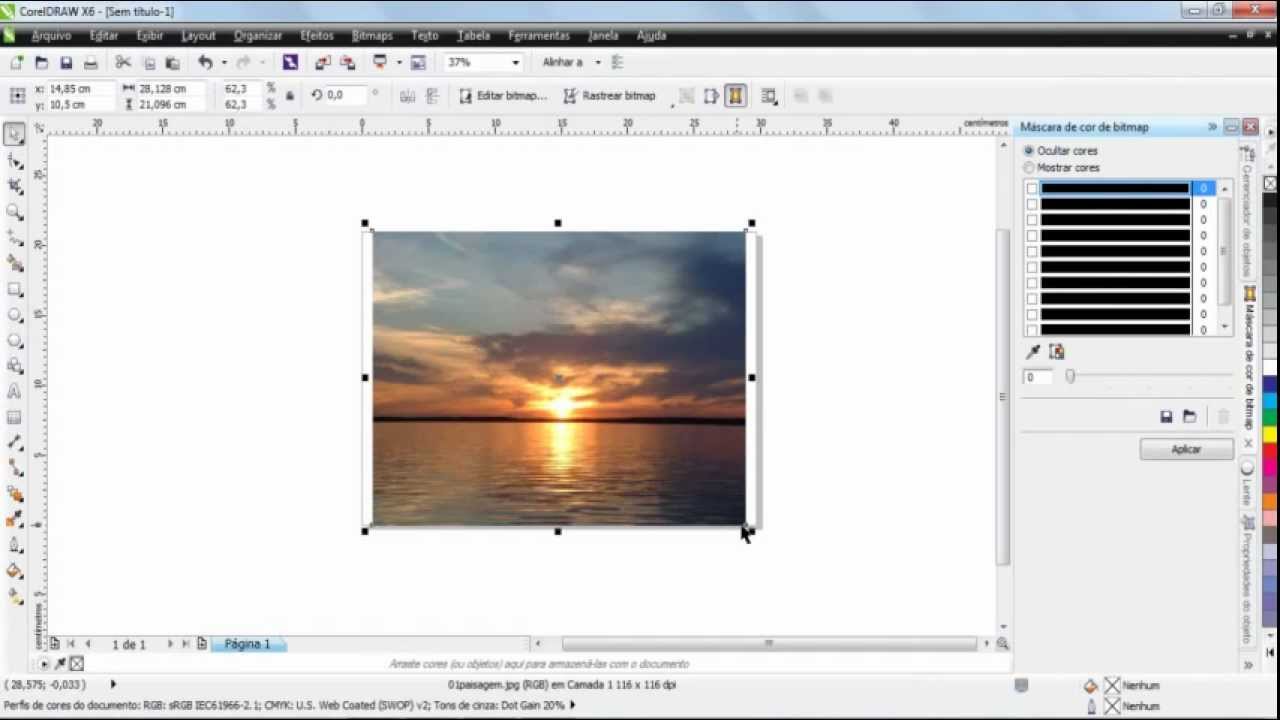Click the New document icon
Viewport: 1280px width, 720px height.
point(16,62)
